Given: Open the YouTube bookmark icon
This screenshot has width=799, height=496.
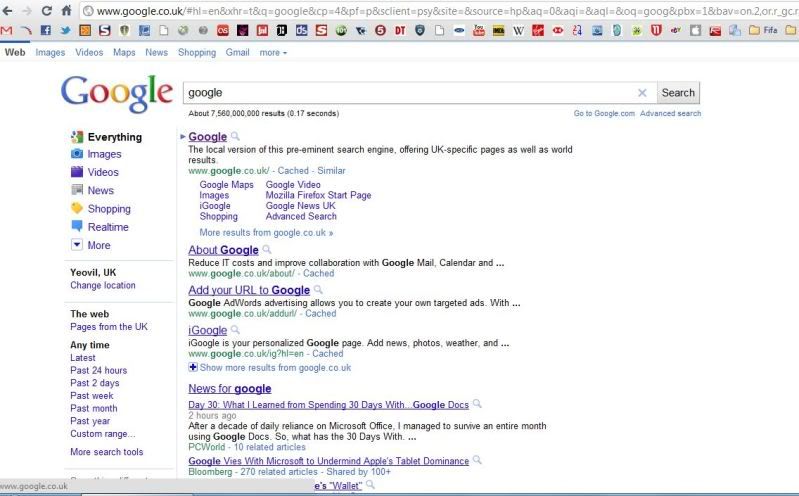Looking at the screenshot, I should [x=479, y=31].
